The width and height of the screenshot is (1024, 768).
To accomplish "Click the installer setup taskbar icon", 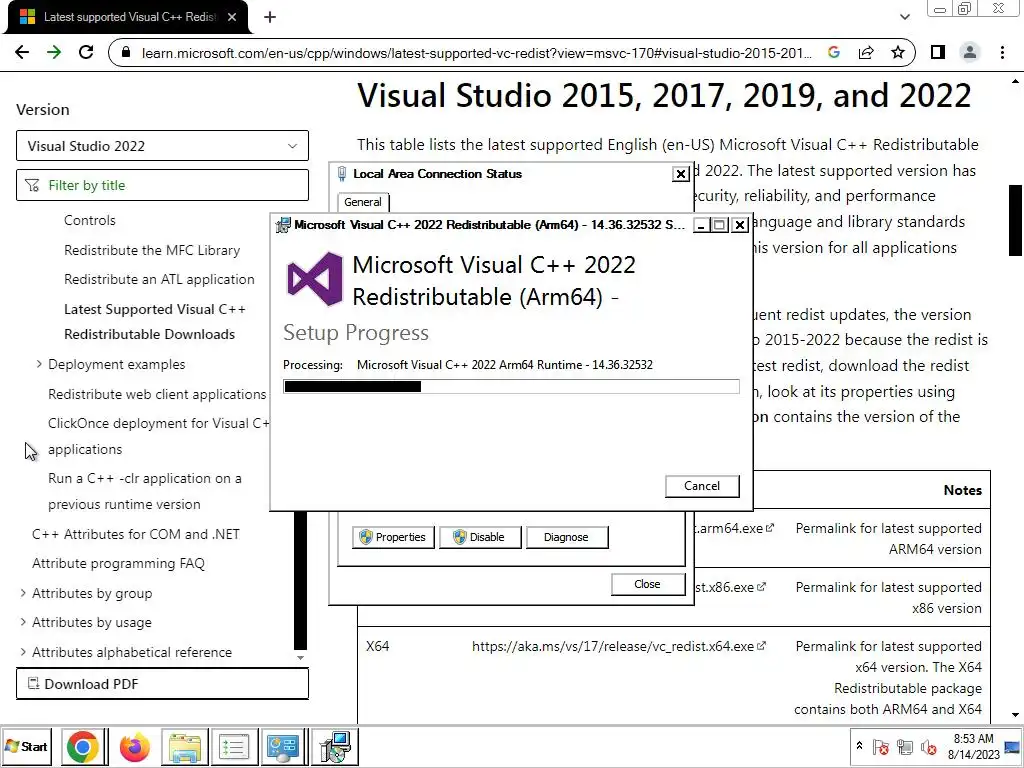I will pos(335,747).
